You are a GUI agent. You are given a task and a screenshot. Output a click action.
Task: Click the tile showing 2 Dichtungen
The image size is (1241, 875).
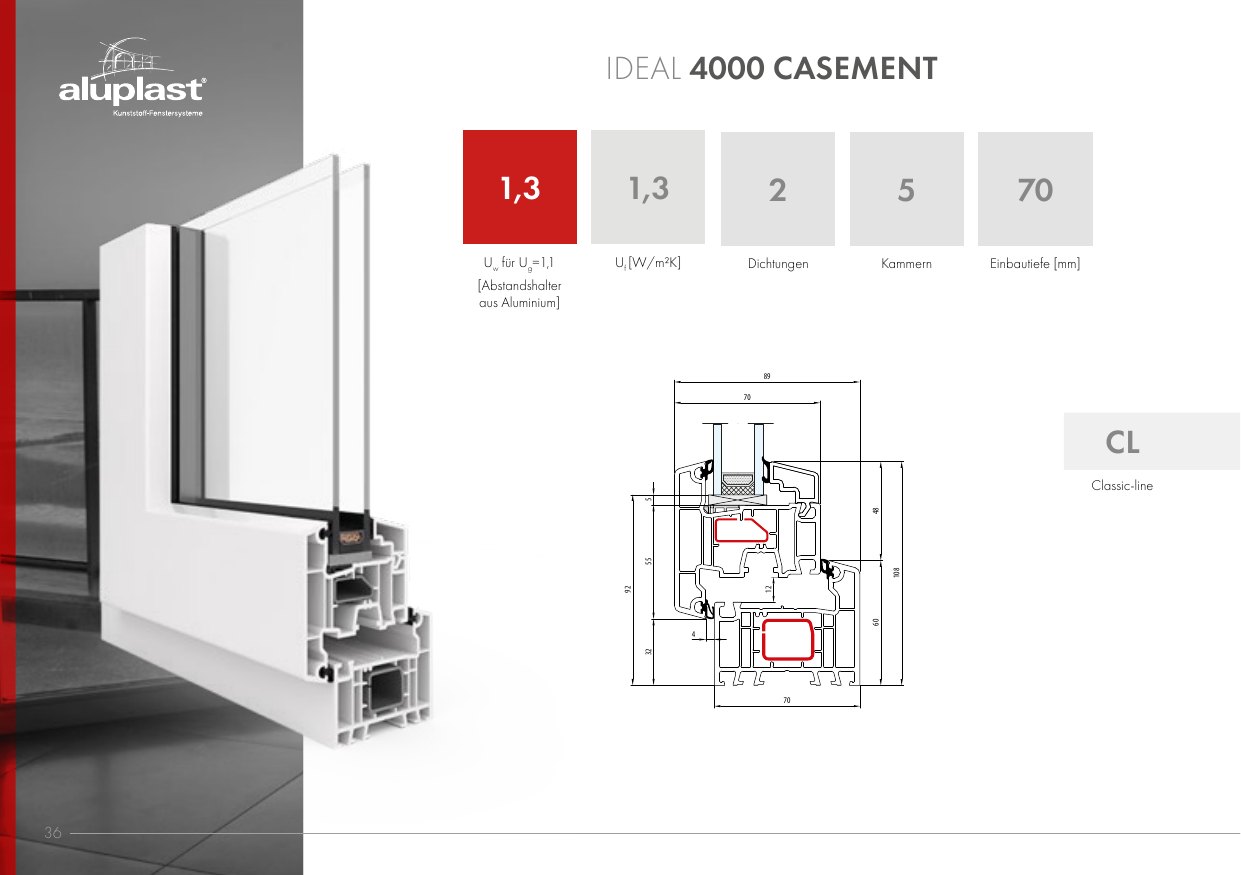pyautogui.click(x=777, y=189)
